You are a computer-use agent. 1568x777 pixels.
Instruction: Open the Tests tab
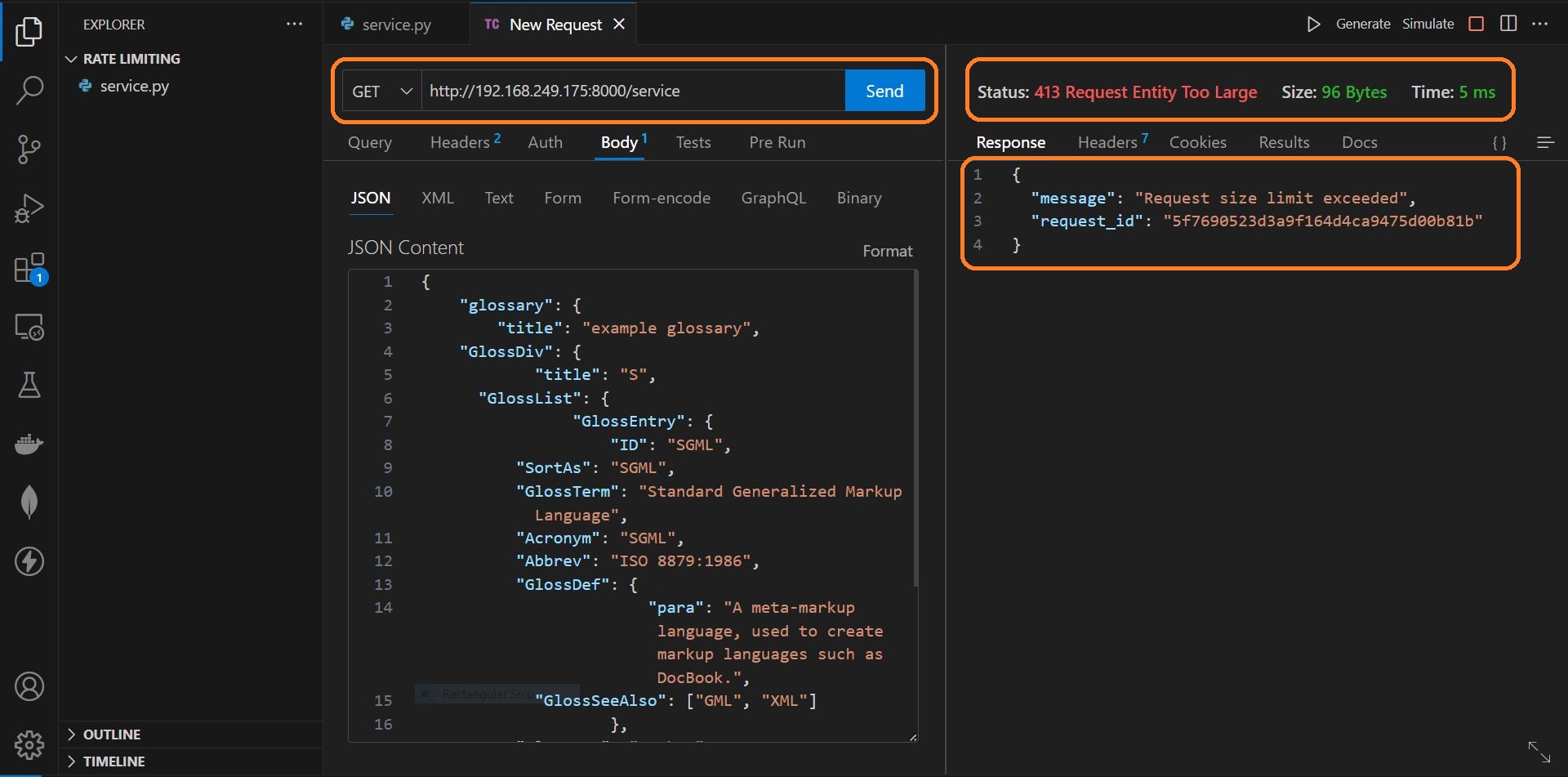click(693, 142)
